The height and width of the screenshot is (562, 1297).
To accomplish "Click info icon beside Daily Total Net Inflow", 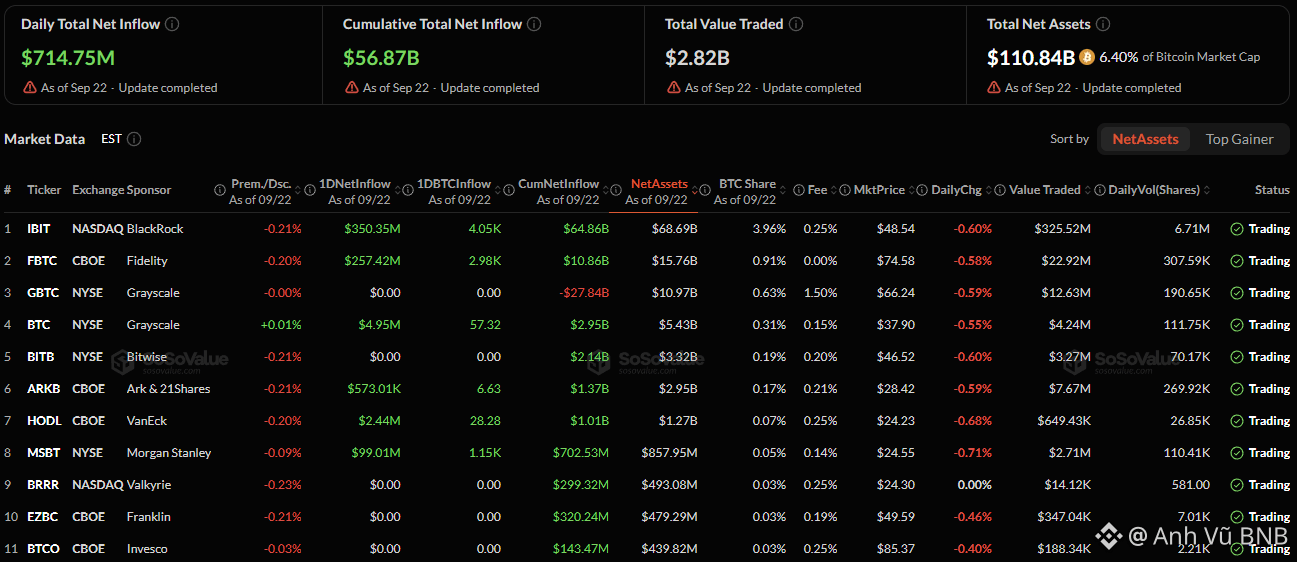I will (172, 24).
